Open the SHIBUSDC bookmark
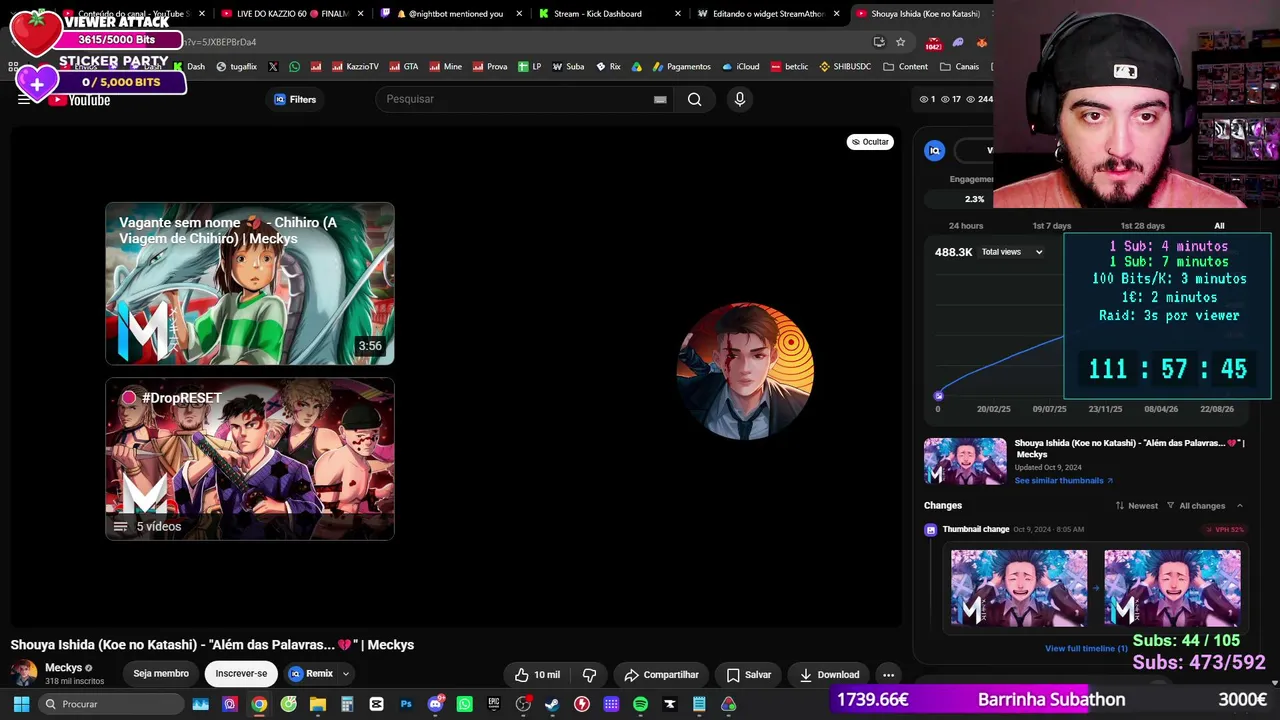Viewport: 1280px width, 720px height. point(845,67)
